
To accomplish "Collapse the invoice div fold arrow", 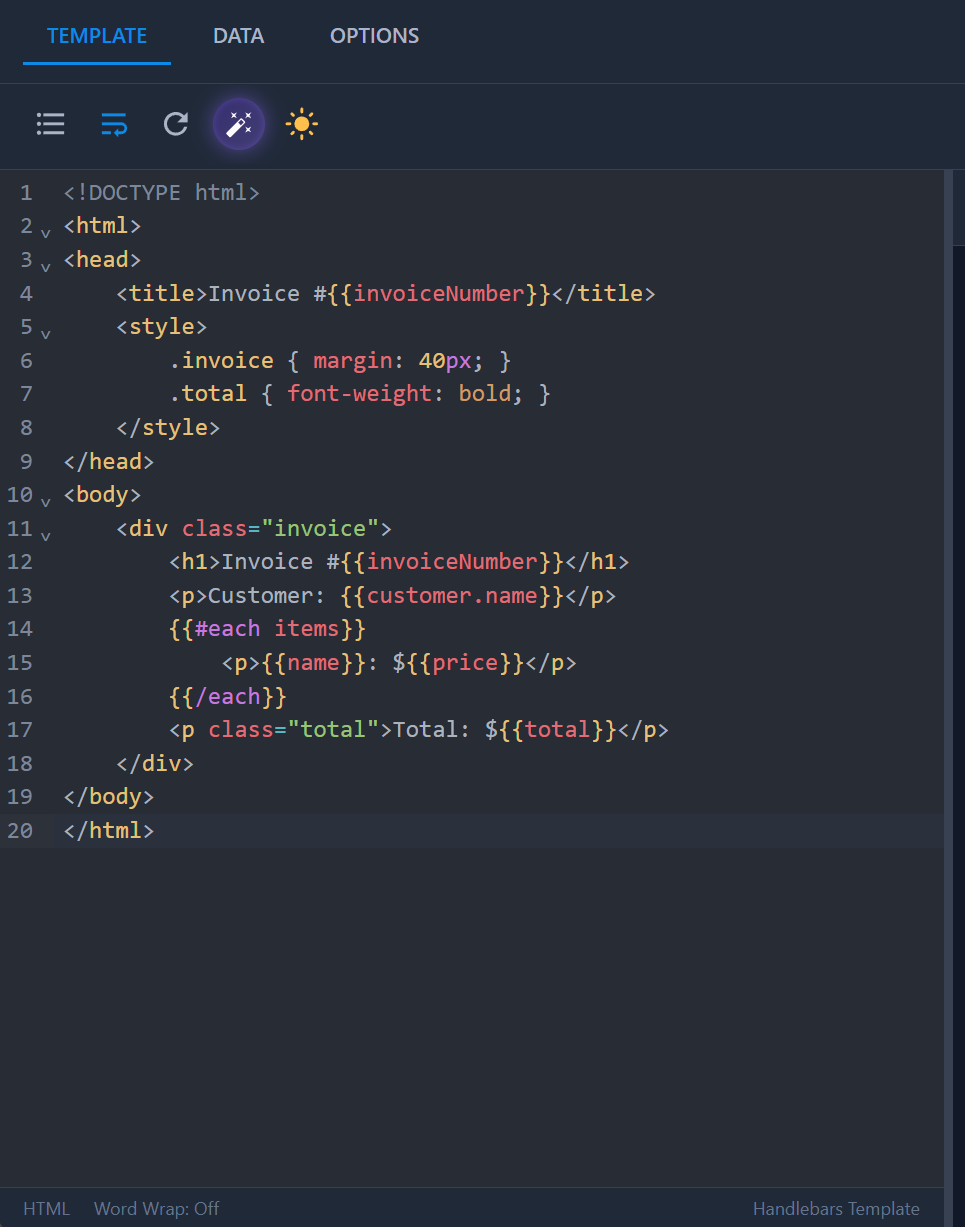I will (x=45, y=534).
